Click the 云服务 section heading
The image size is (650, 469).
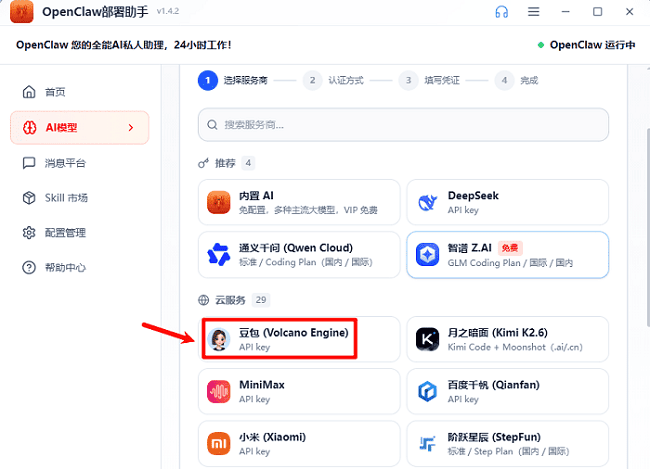(x=230, y=300)
